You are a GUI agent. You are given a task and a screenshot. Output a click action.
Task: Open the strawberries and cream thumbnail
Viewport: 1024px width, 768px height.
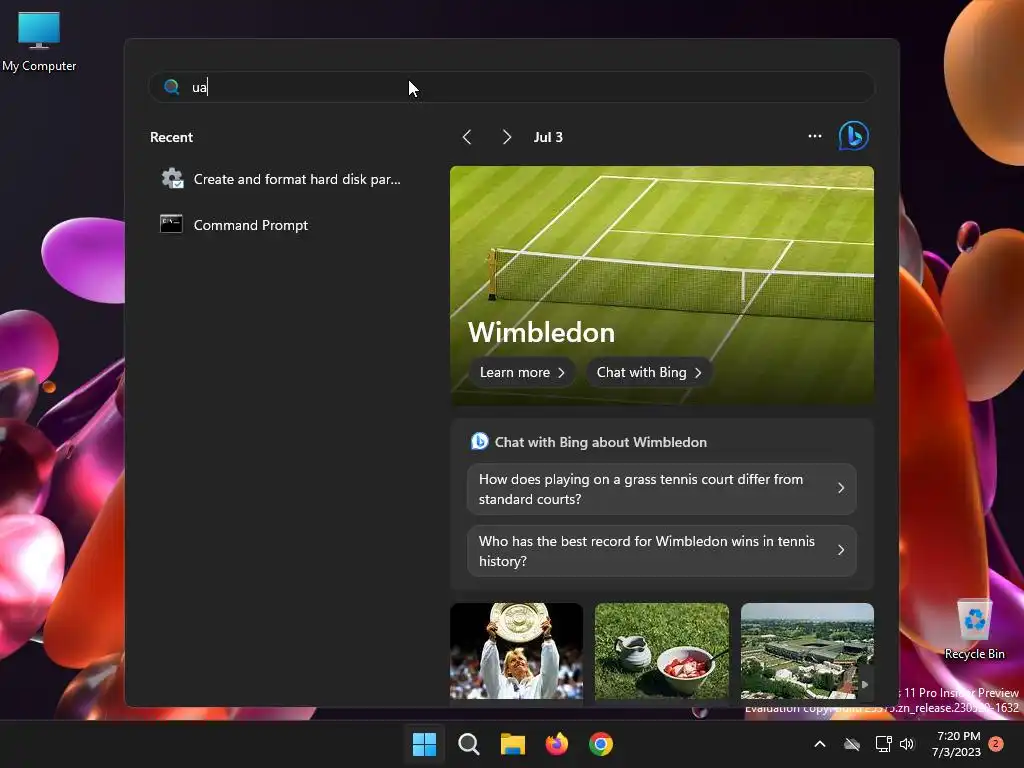tap(662, 651)
